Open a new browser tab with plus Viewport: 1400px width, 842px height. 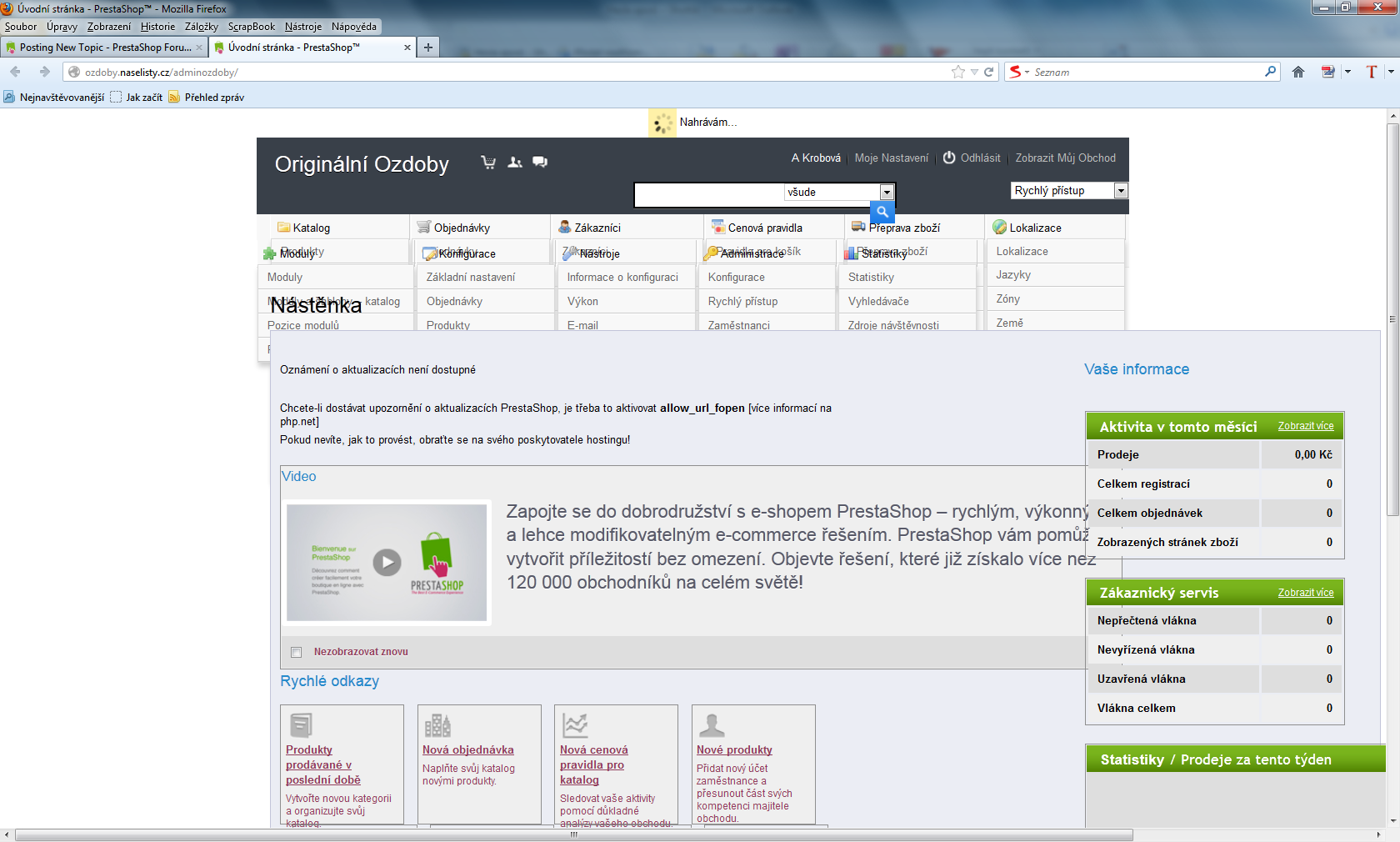(x=428, y=48)
